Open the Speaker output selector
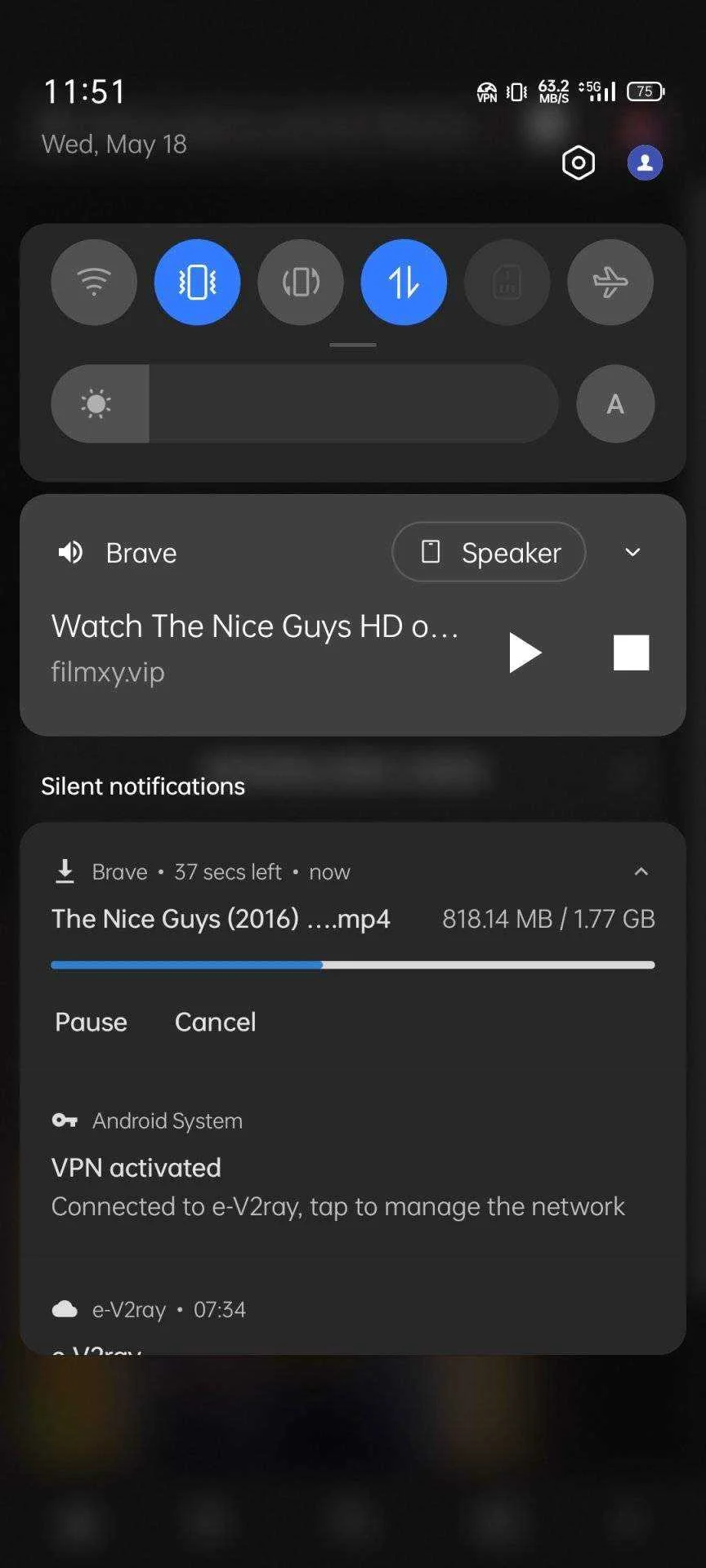 [489, 552]
